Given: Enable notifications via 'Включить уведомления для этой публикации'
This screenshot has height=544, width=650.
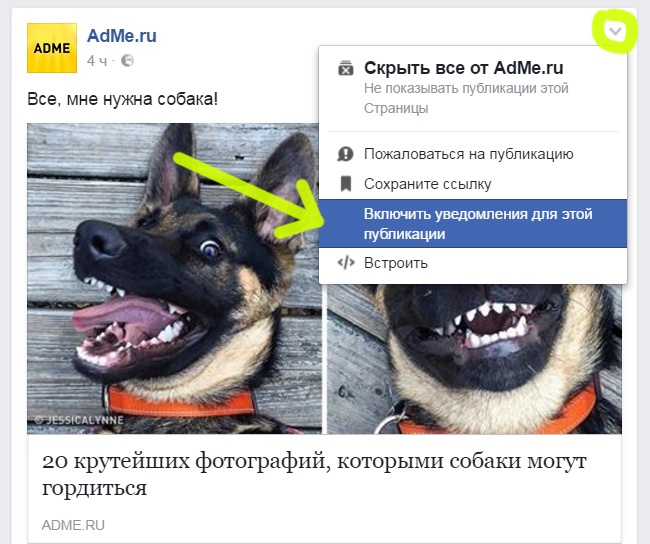Looking at the screenshot, I should click(x=473, y=223).
